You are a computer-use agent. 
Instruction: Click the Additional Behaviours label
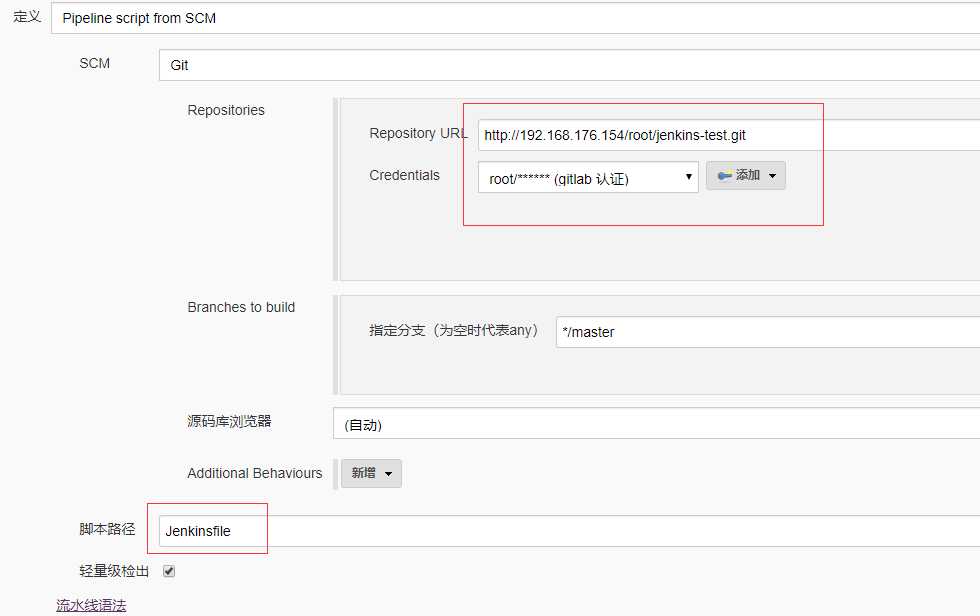[x=254, y=473]
